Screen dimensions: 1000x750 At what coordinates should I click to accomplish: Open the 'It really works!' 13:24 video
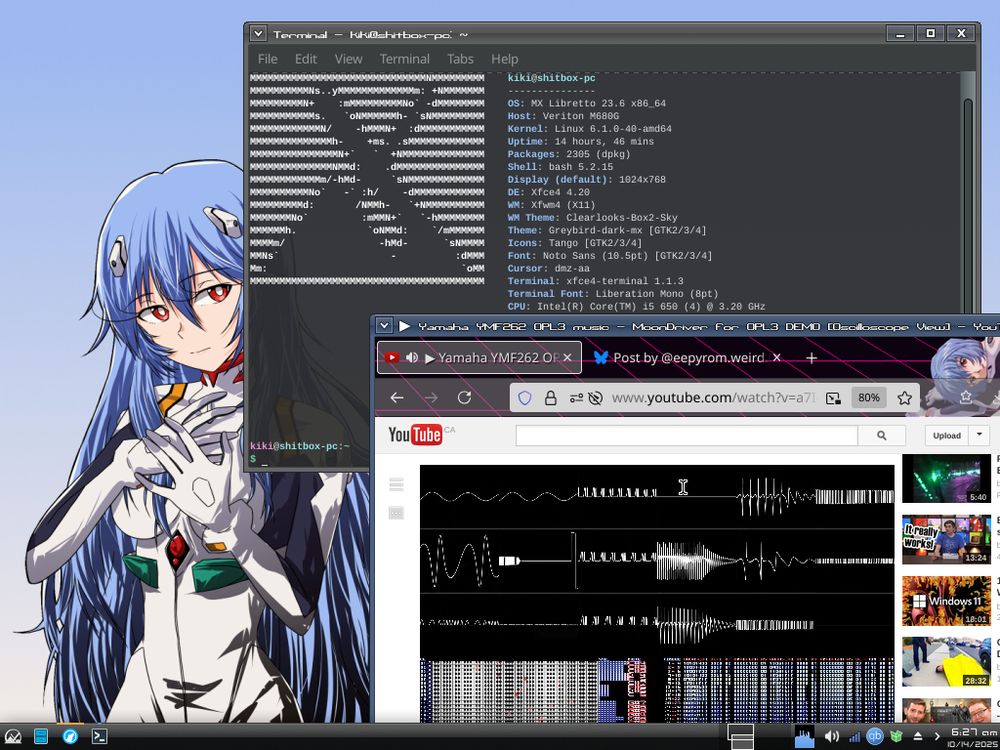coord(946,540)
